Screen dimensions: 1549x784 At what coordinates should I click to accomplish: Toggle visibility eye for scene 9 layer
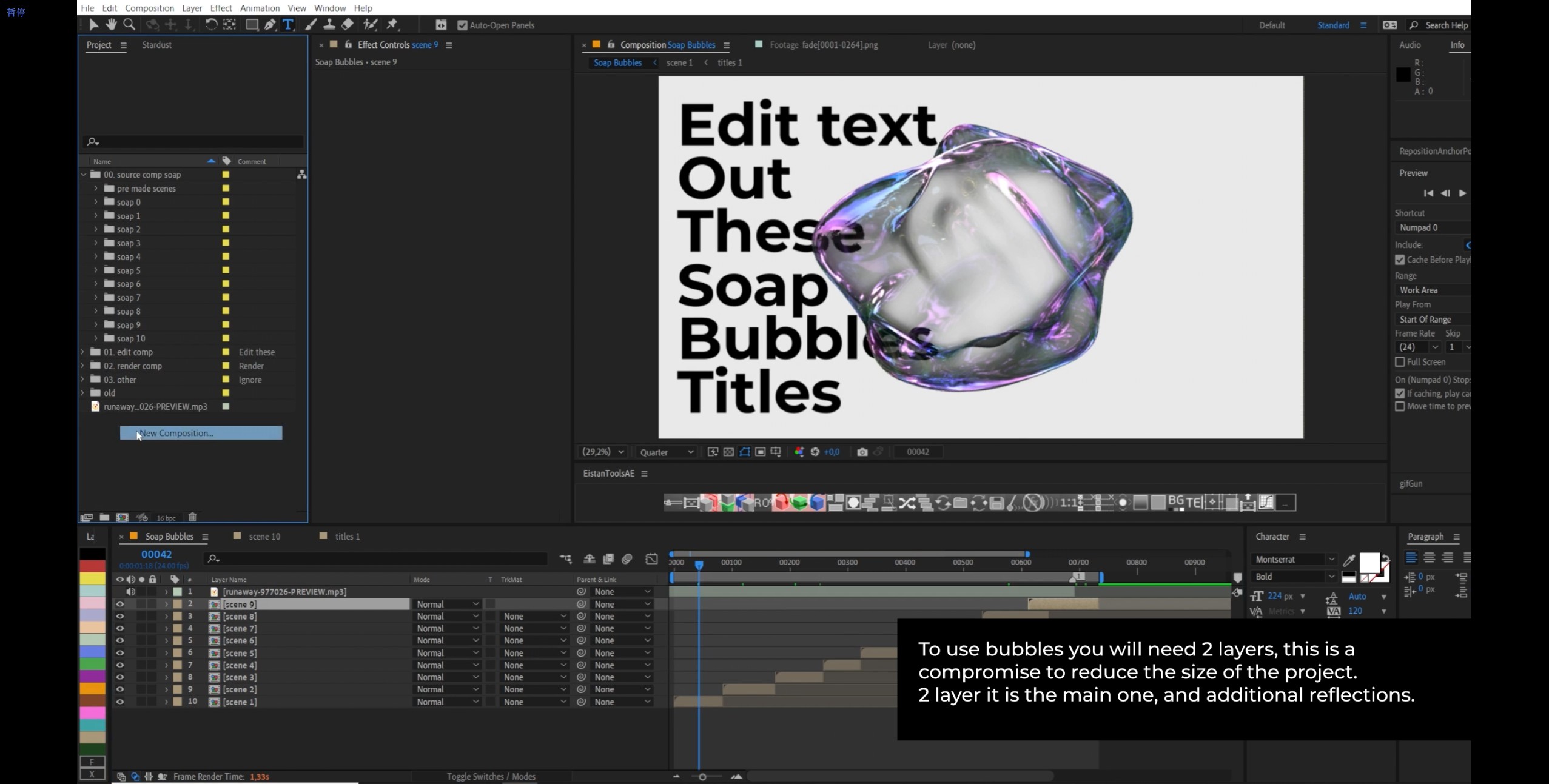[x=120, y=604]
